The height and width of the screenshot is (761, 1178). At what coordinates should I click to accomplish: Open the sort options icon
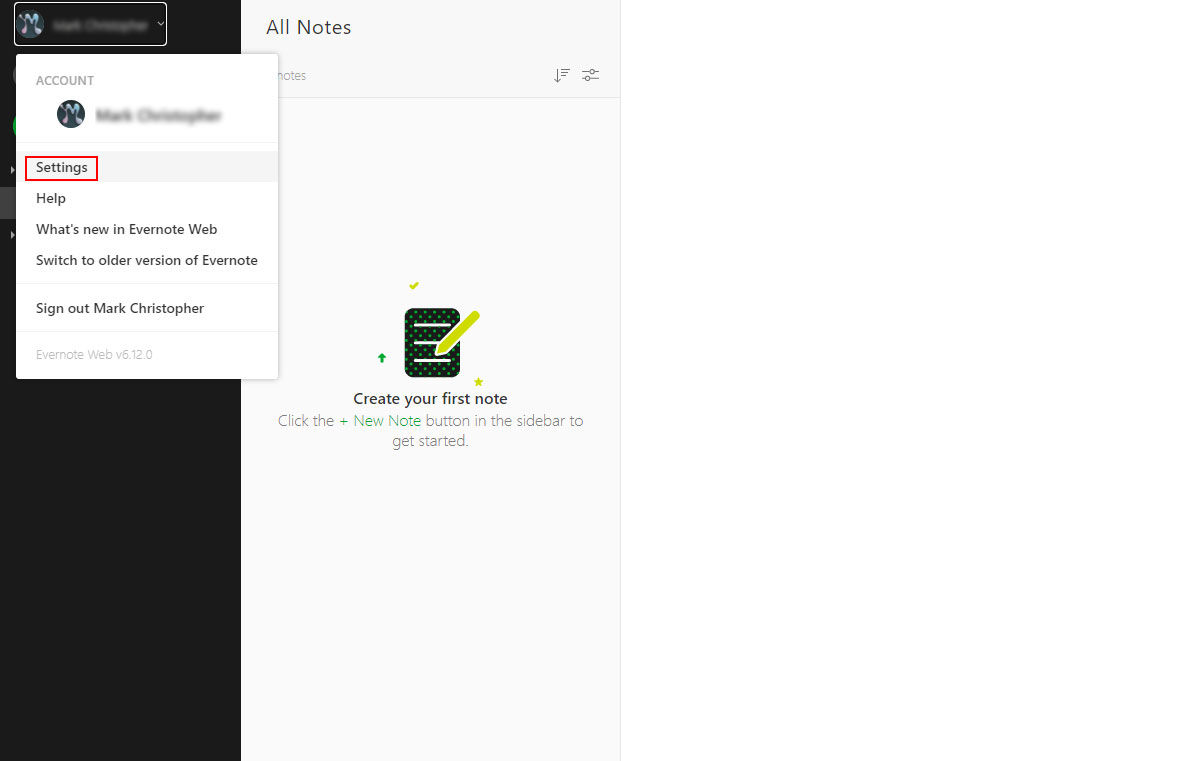(x=561, y=75)
